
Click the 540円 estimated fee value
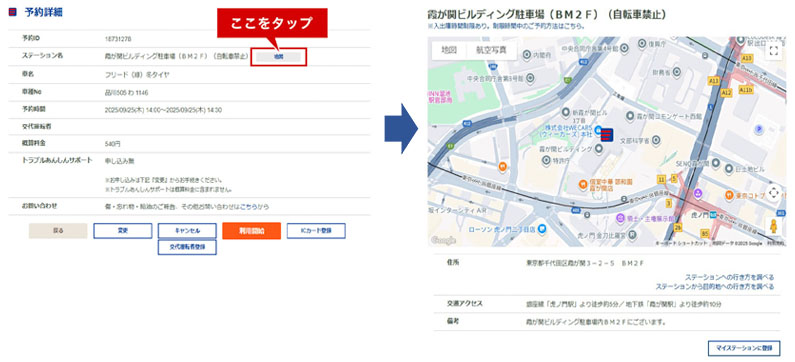[x=112, y=144]
